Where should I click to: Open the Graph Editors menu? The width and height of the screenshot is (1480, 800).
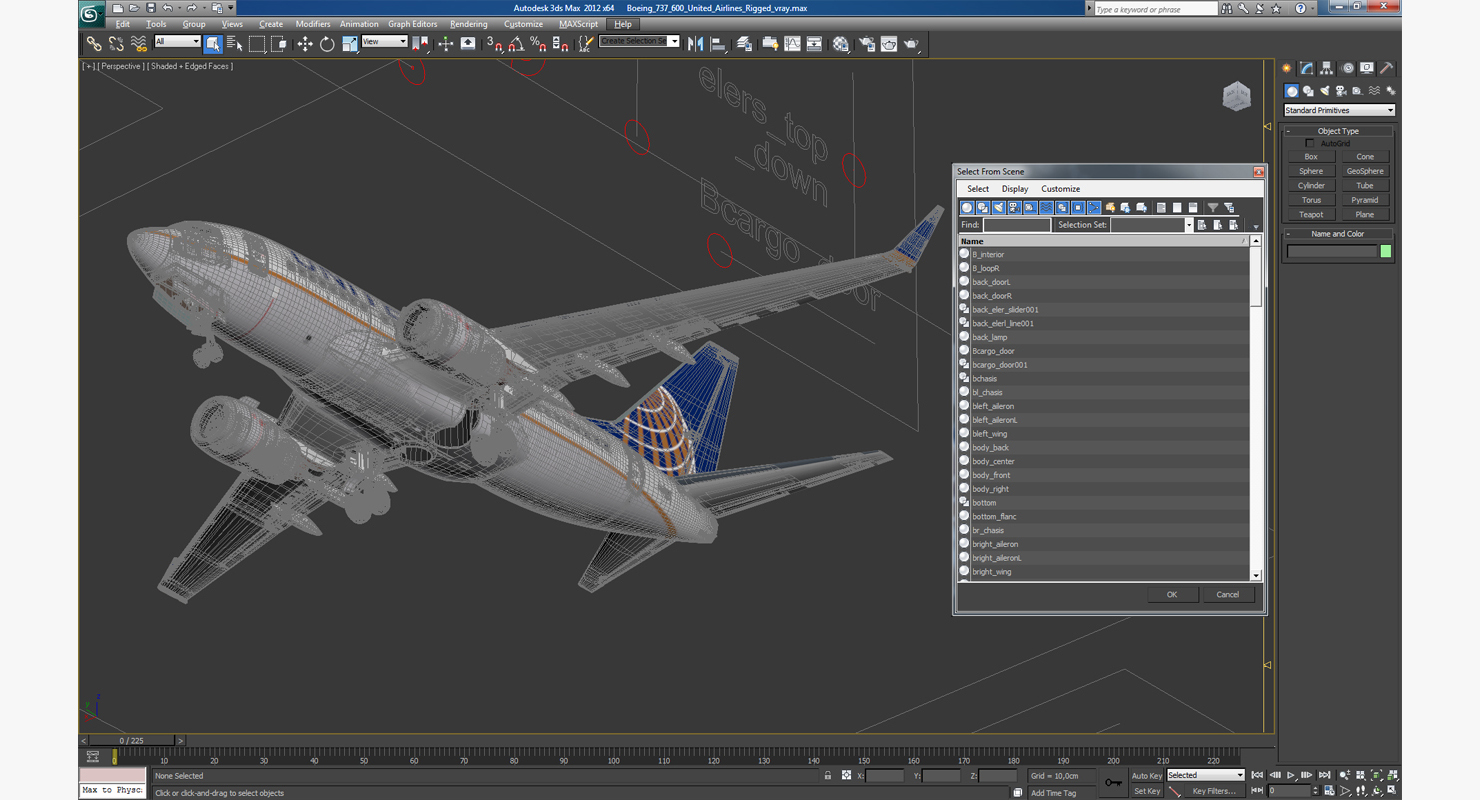click(412, 24)
